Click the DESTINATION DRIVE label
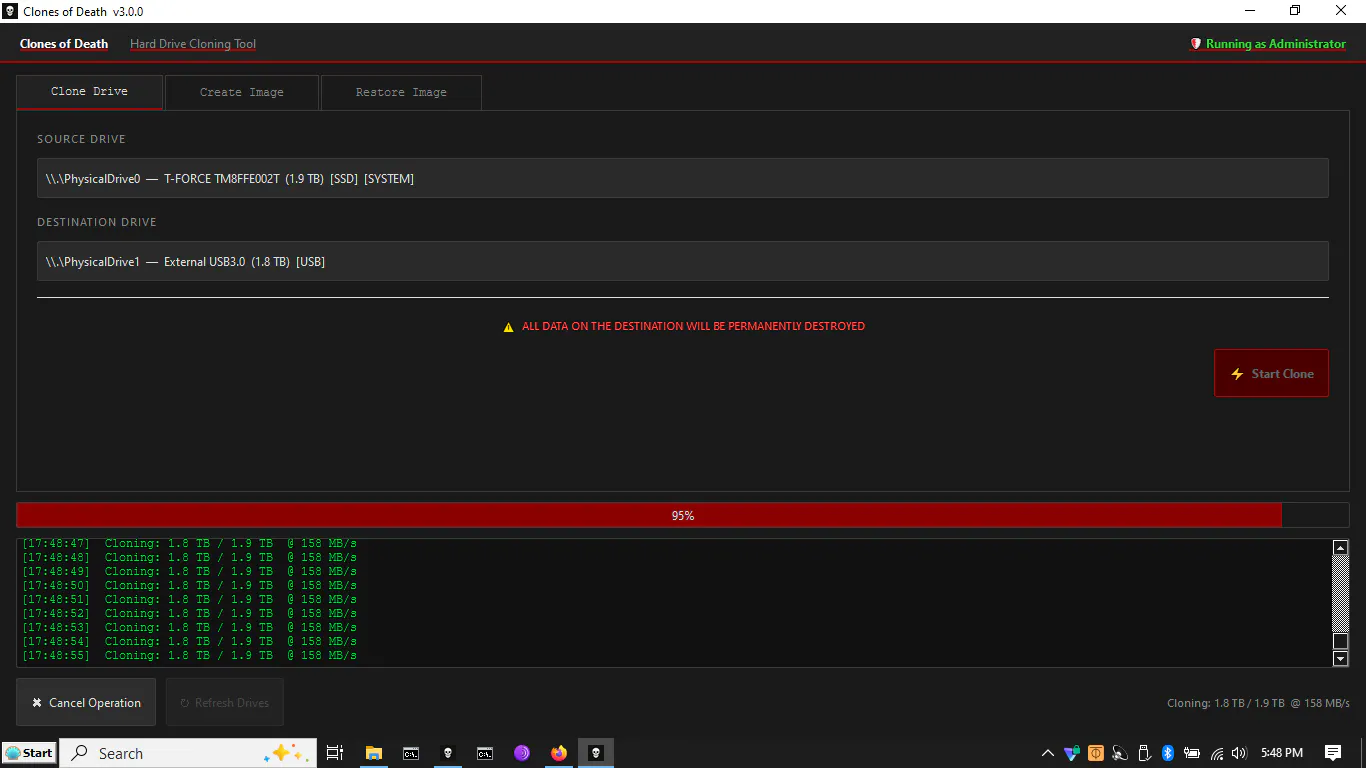The height and width of the screenshot is (768, 1366). [97, 222]
